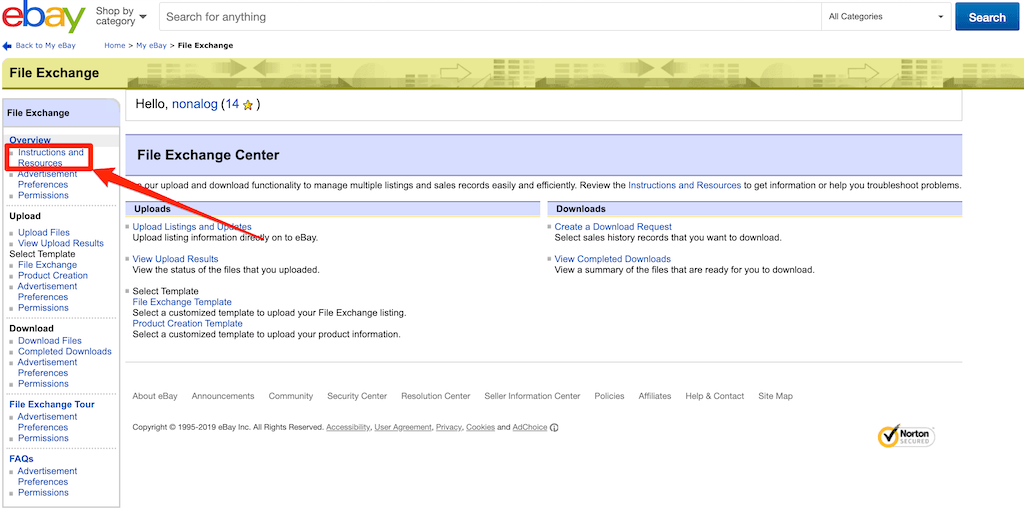The height and width of the screenshot is (515, 1024).
Task: Open the FAQs sidebar link
Action: pos(21,459)
